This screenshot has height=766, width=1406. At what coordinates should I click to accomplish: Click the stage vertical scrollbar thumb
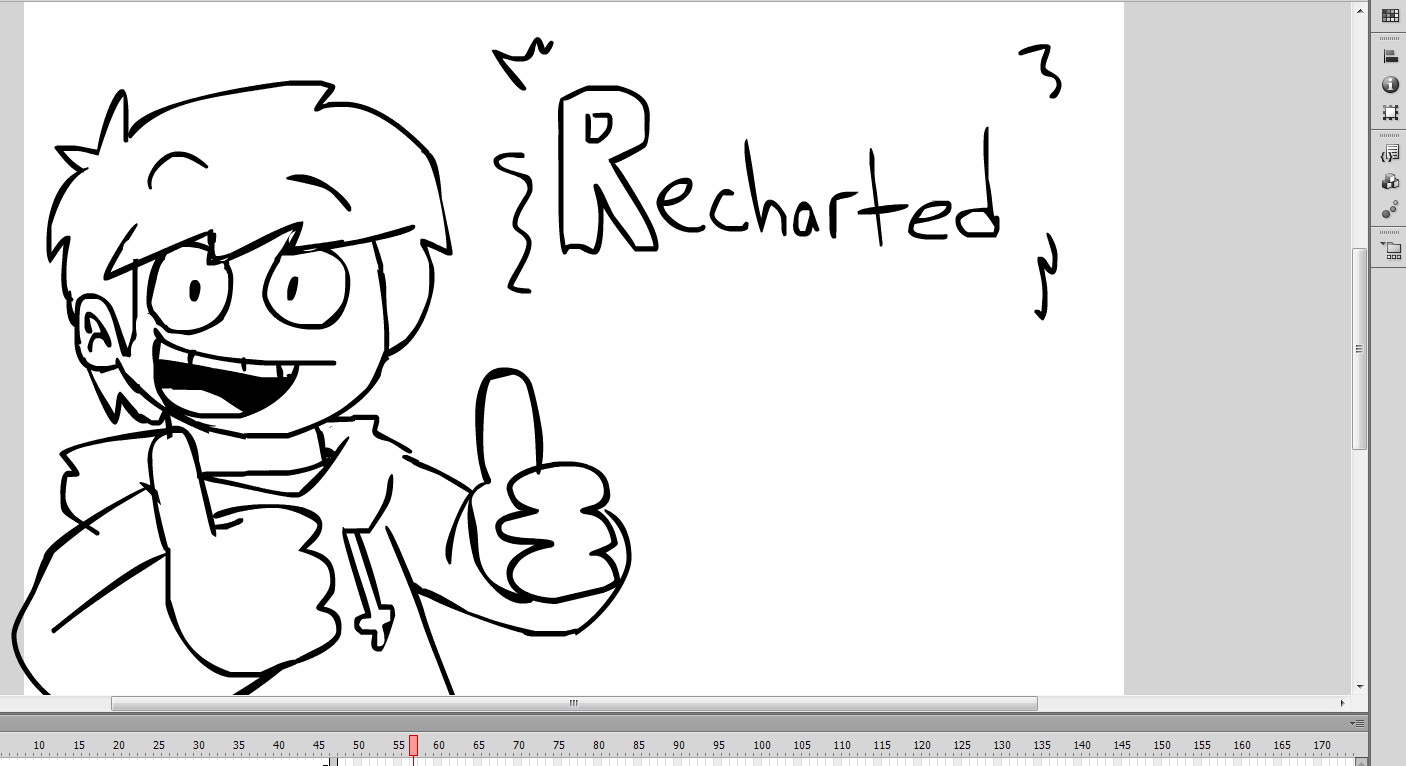[x=1360, y=349]
